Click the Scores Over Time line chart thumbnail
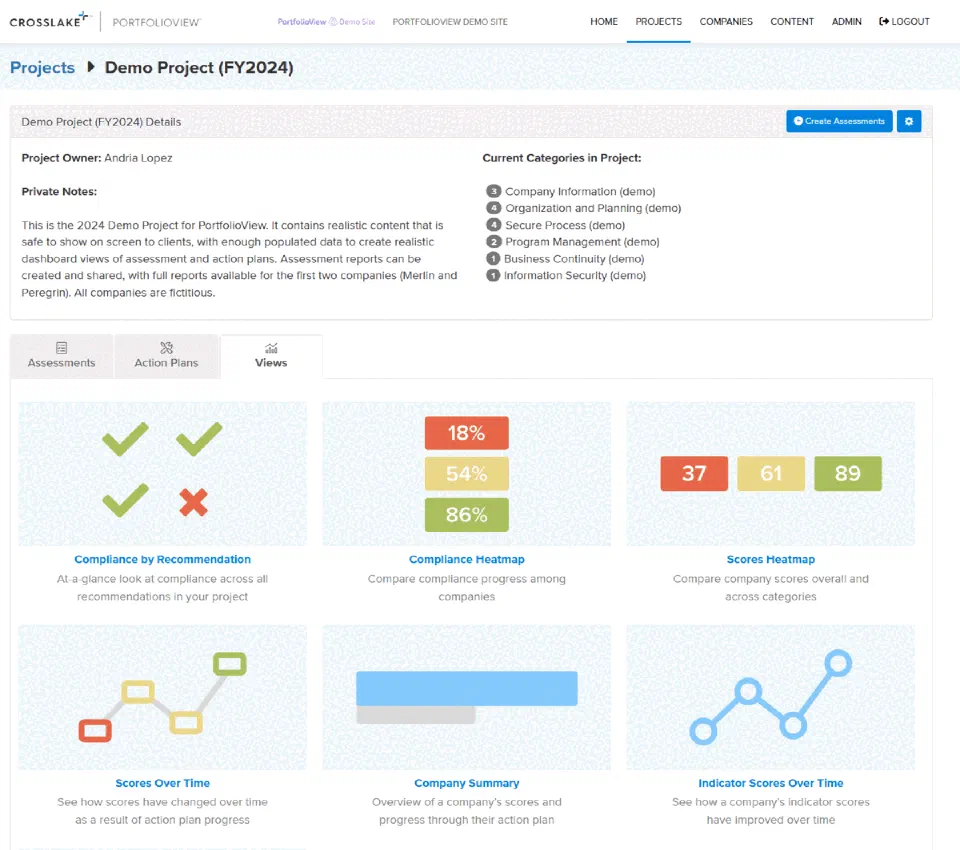 (162, 697)
